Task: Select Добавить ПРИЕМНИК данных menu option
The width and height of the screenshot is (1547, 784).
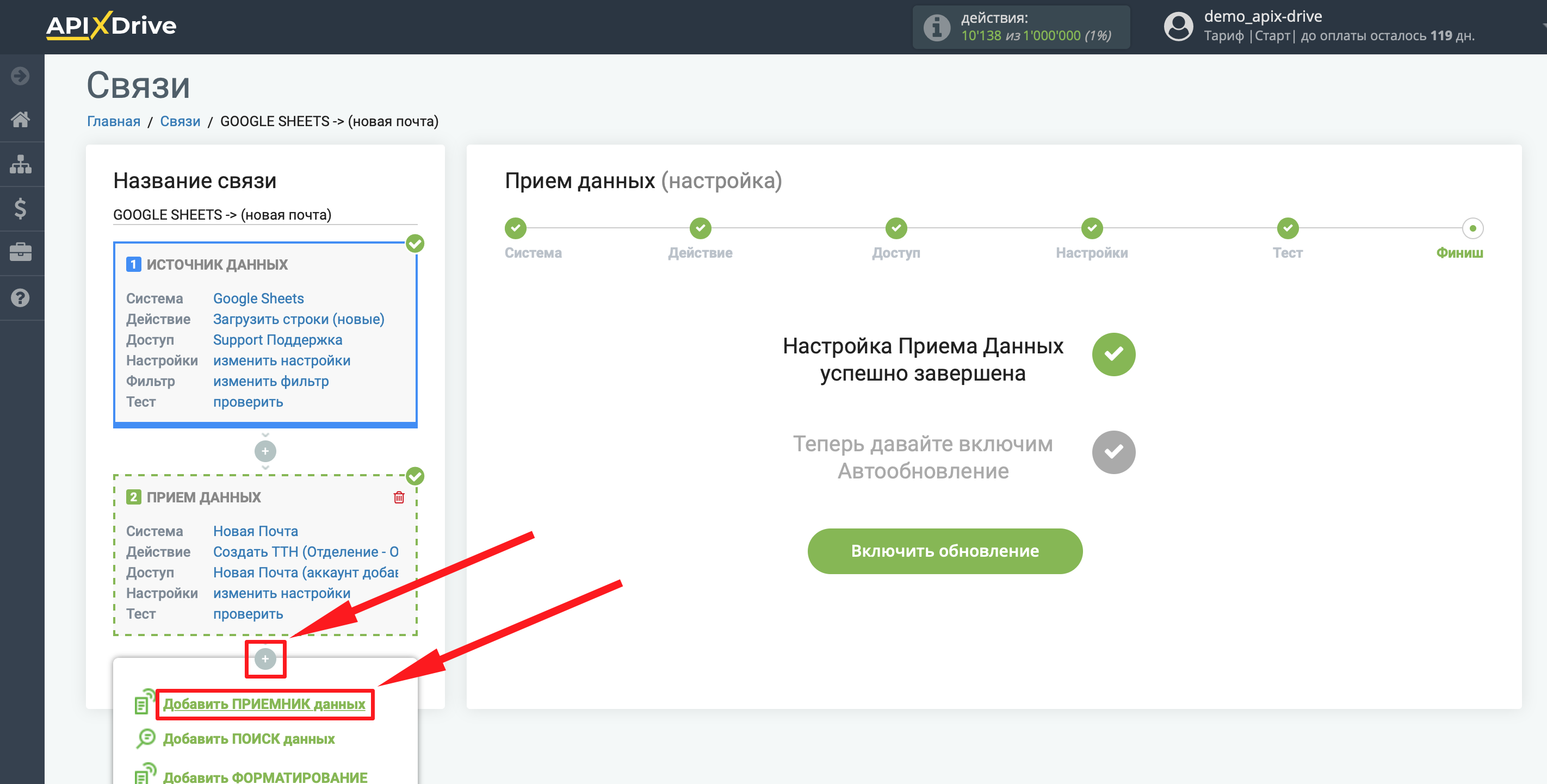Action: click(x=264, y=704)
